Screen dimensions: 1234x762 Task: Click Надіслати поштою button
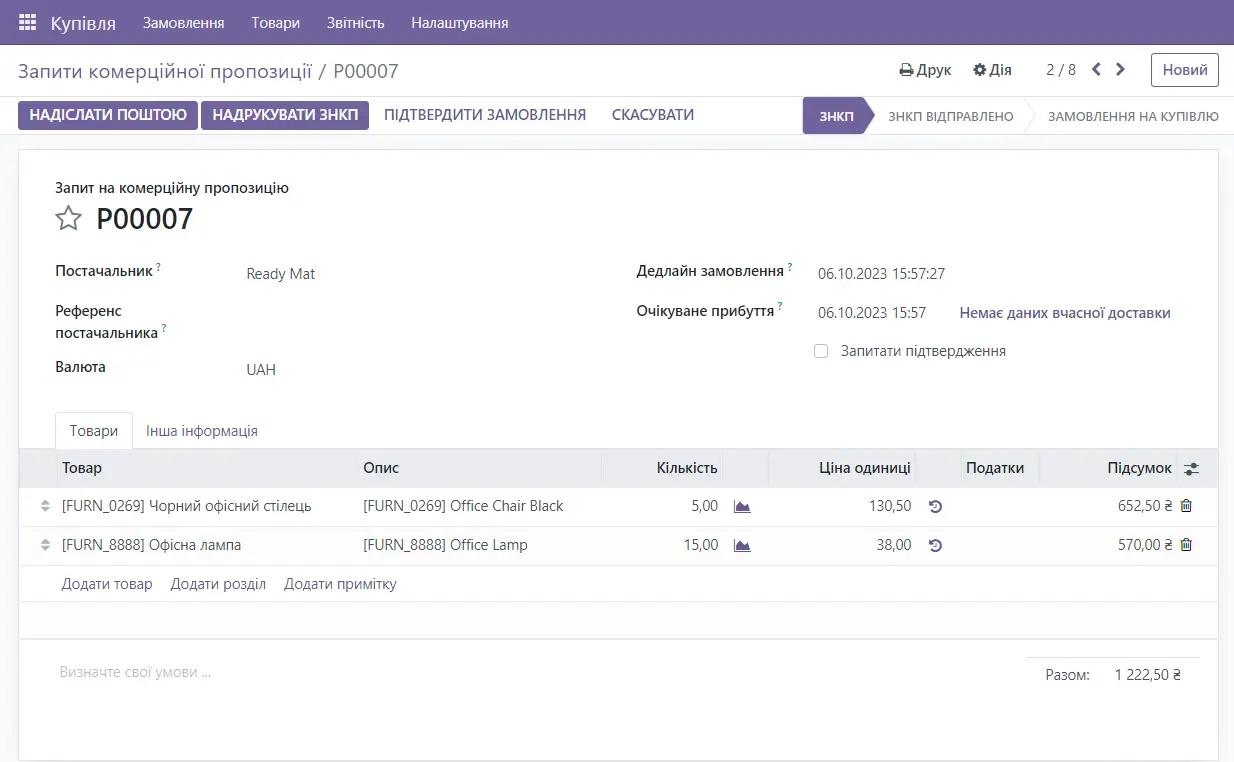(108, 115)
